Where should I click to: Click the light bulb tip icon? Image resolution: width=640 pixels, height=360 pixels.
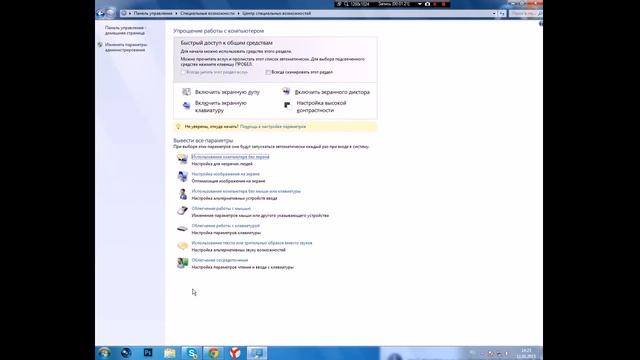tap(178, 127)
